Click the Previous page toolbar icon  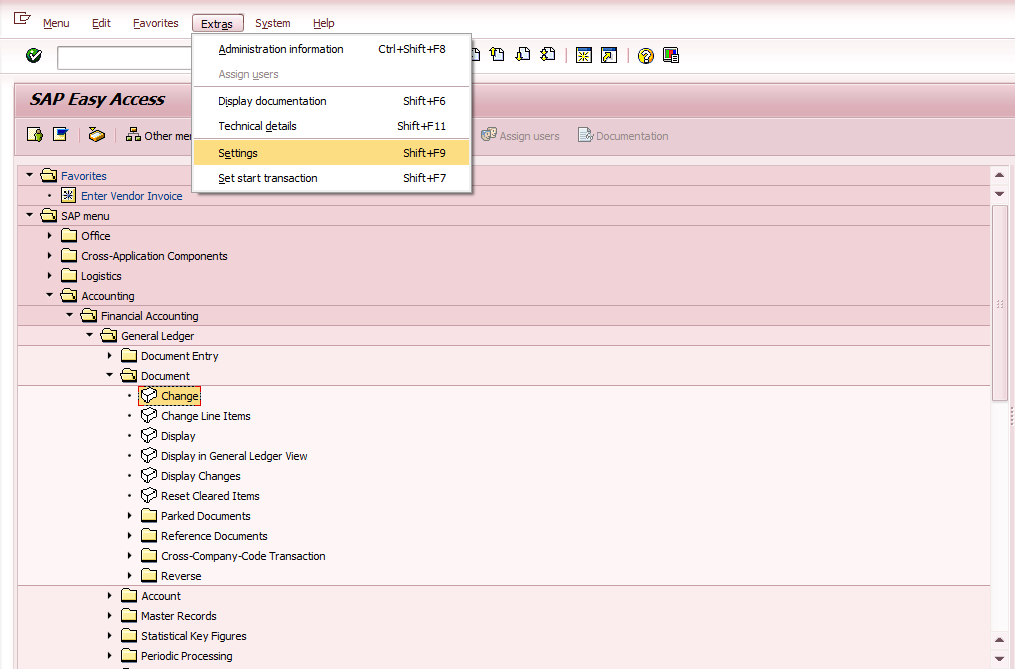497,55
